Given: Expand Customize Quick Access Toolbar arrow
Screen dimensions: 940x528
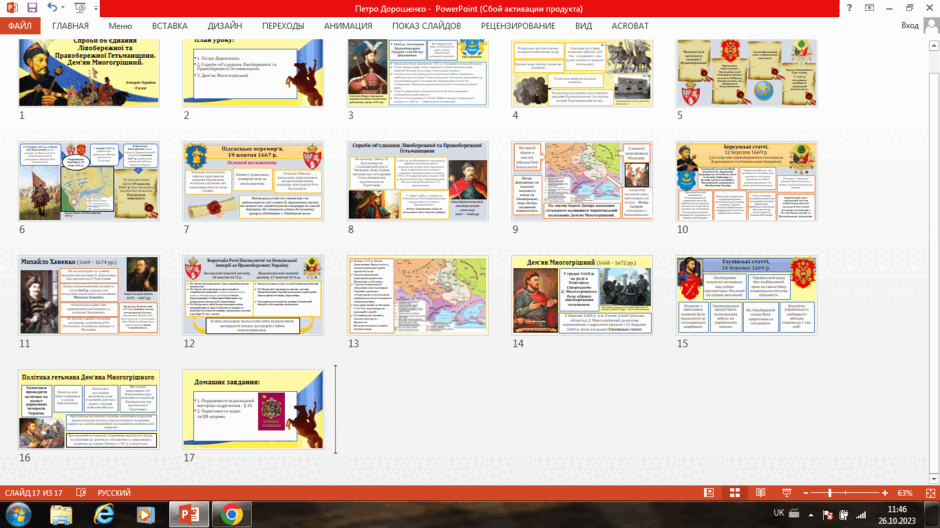Looking at the screenshot, I should [96, 8].
